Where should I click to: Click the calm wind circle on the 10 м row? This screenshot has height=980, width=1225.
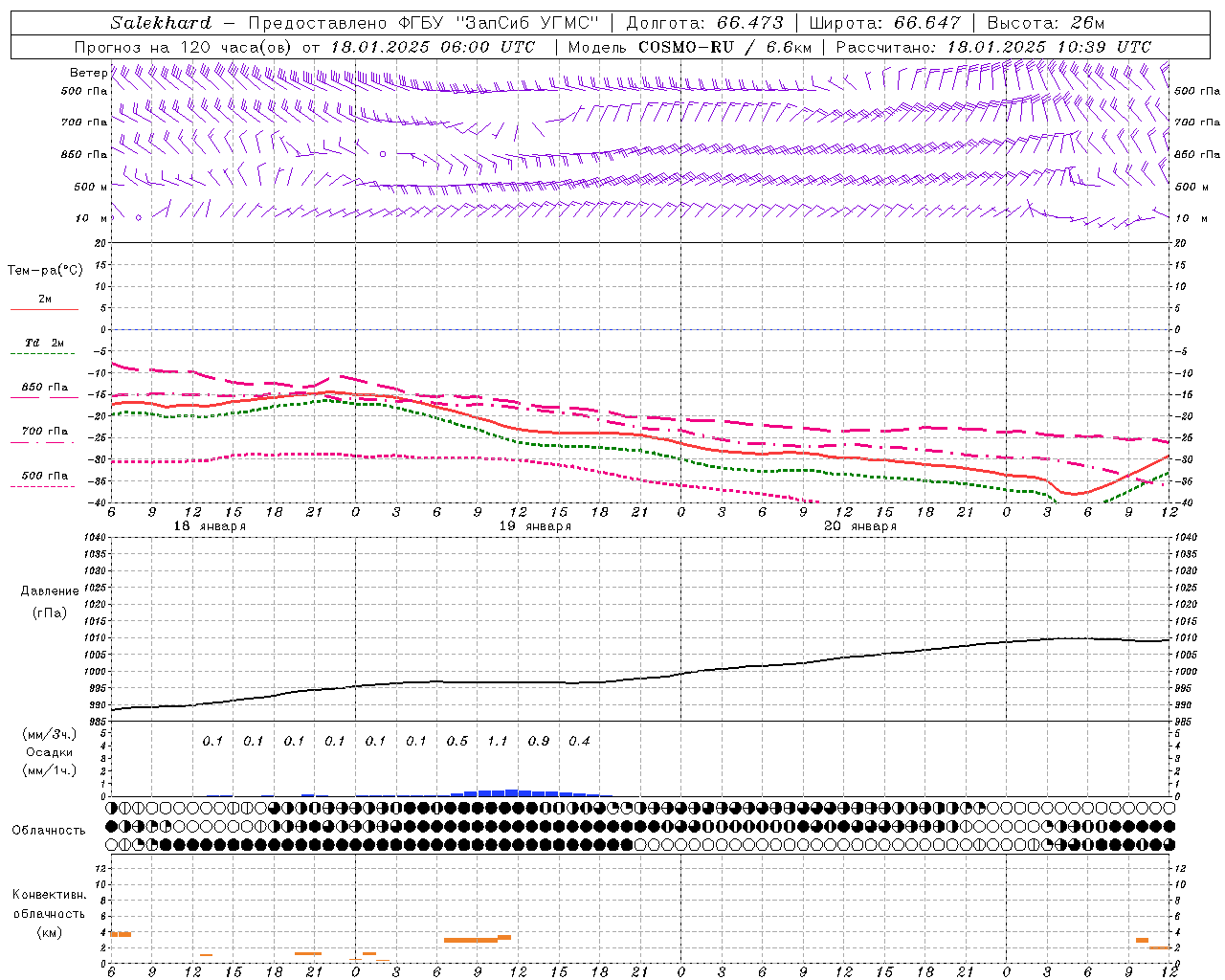pos(138,218)
